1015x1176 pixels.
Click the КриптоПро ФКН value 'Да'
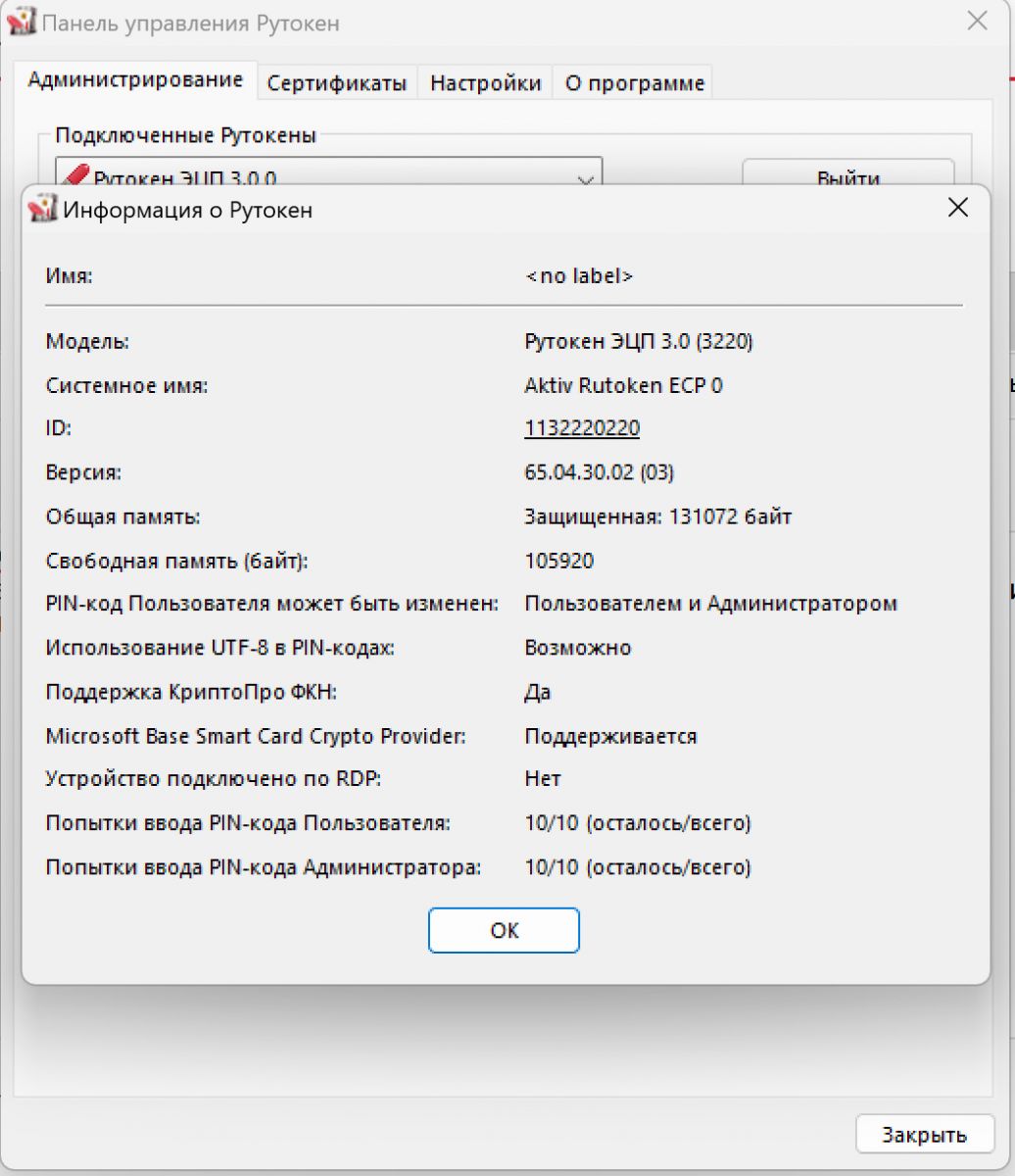pos(538,692)
